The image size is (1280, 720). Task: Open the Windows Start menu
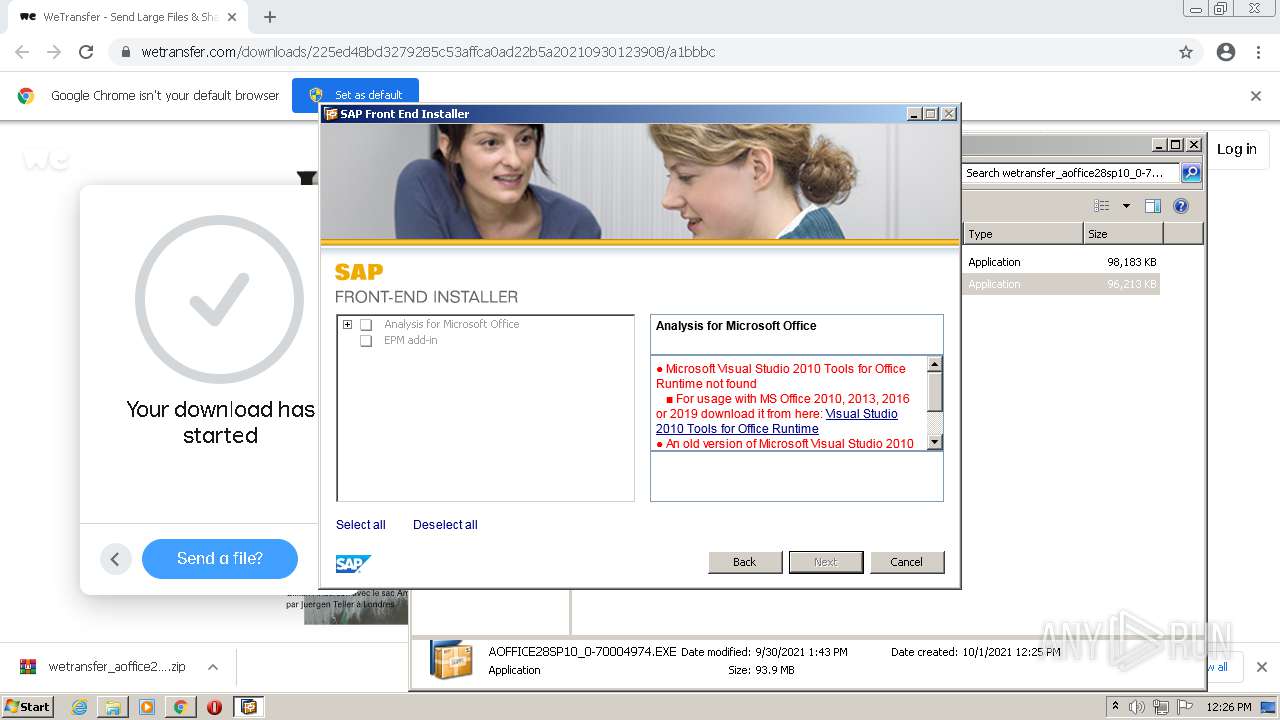click(x=28, y=707)
